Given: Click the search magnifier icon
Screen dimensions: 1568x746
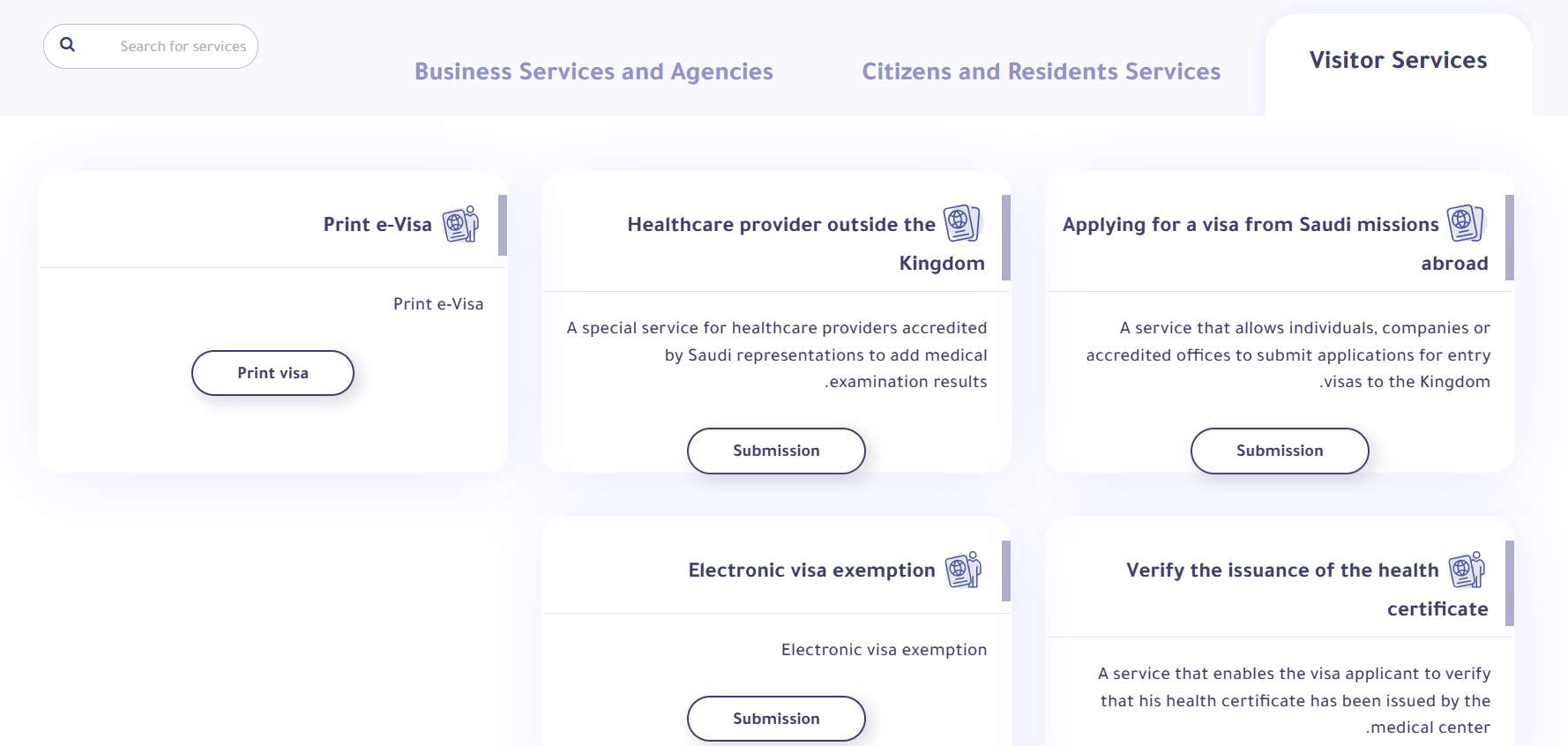Looking at the screenshot, I should [x=67, y=45].
